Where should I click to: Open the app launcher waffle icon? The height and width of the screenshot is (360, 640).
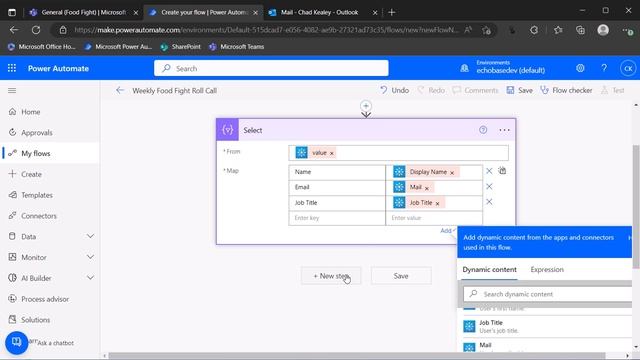12,68
